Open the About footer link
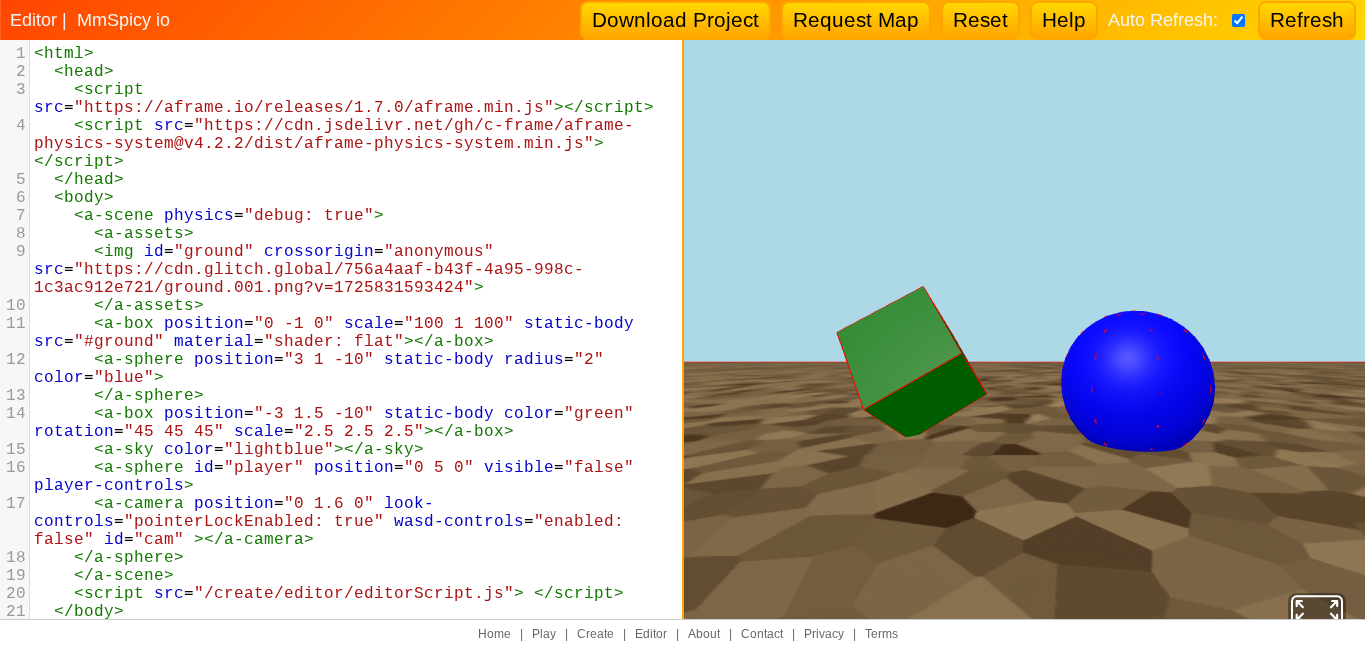1365x646 pixels. (x=704, y=634)
